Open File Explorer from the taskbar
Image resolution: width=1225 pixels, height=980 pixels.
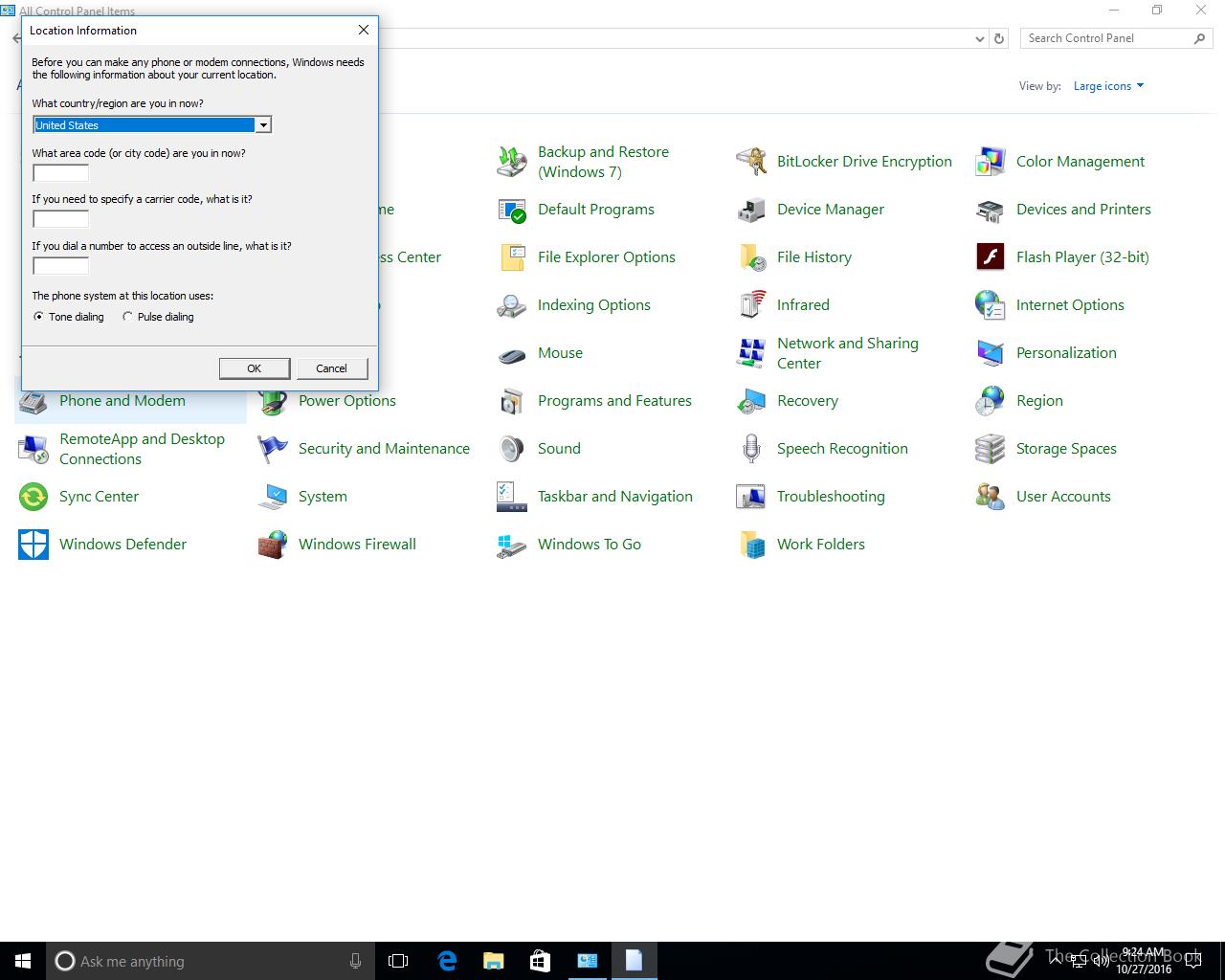tap(493, 961)
